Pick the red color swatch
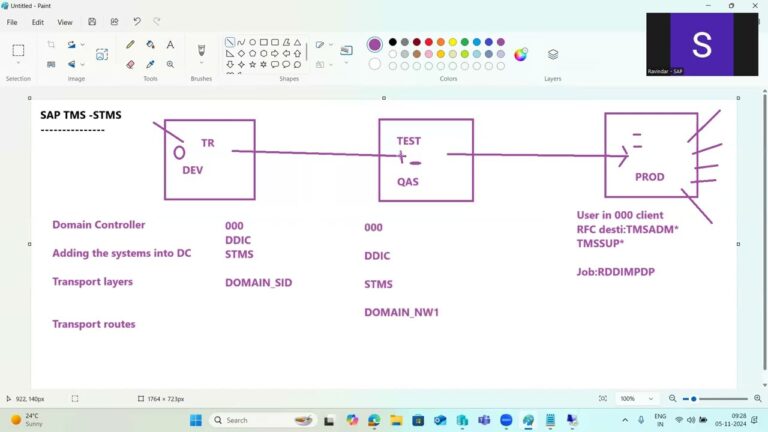768x432 pixels. (x=429, y=42)
